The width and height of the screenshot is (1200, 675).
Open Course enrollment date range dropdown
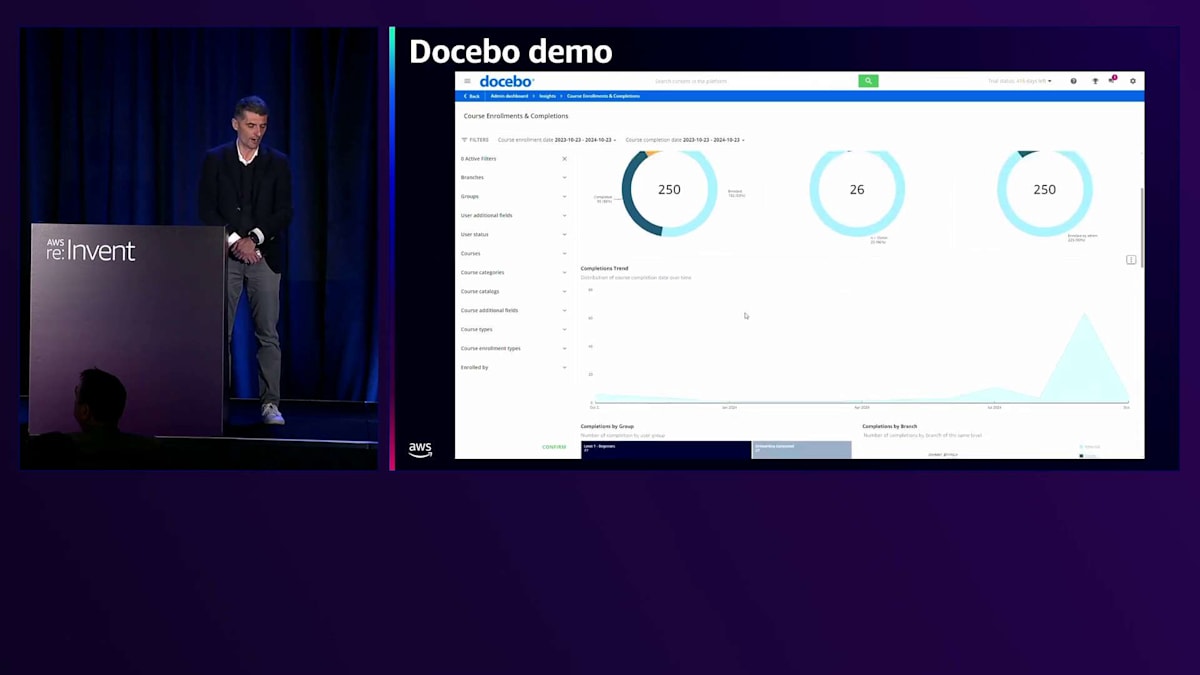(557, 140)
